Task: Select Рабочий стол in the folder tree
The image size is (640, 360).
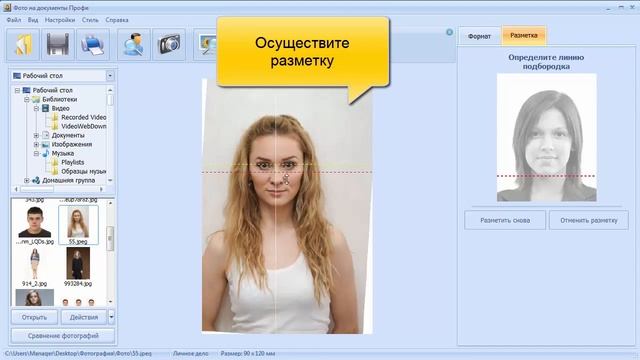Action: tap(53, 90)
